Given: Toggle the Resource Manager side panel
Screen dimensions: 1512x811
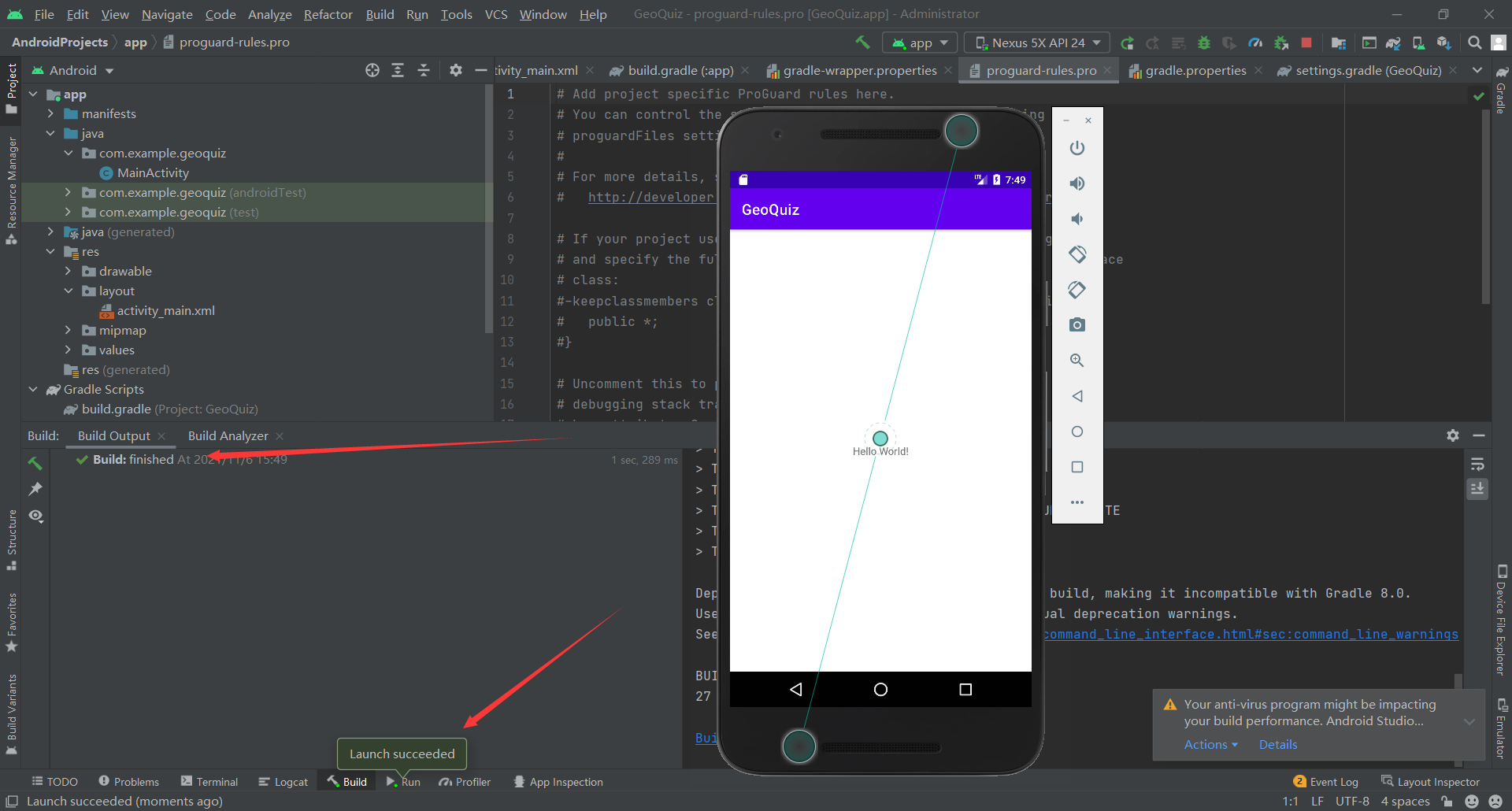Looking at the screenshot, I should click(x=11, y=191).
